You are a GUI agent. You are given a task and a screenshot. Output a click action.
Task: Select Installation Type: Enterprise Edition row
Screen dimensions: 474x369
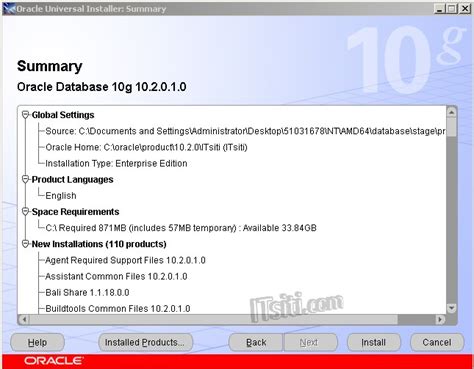tap(116, 163)
